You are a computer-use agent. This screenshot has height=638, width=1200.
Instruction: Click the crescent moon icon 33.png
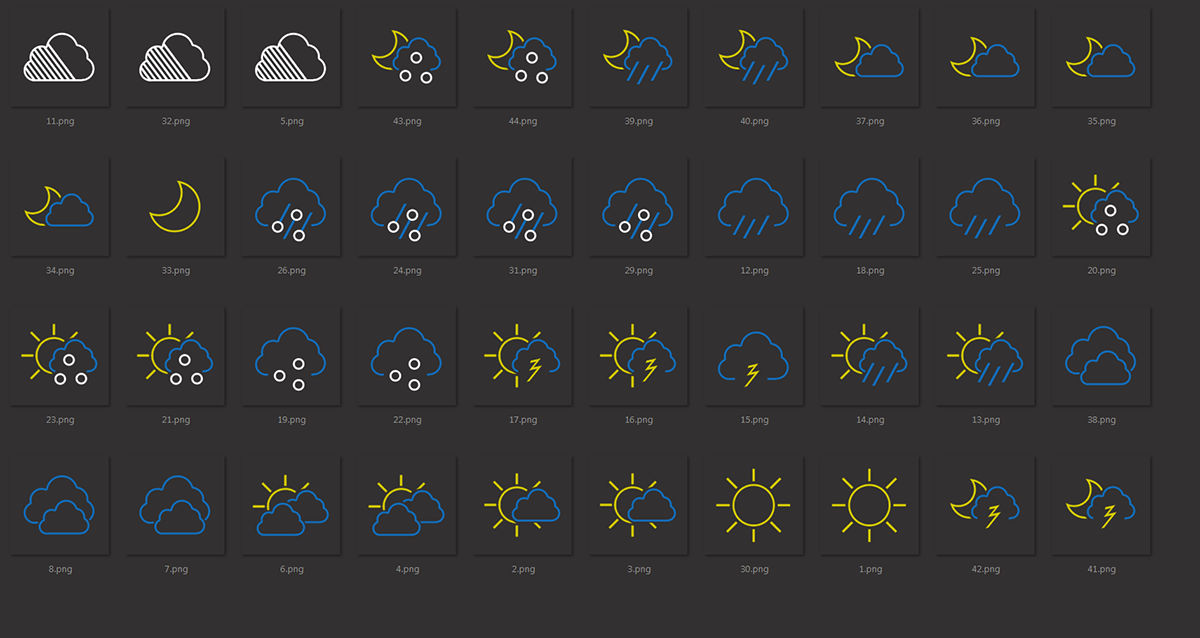(175, 206)
